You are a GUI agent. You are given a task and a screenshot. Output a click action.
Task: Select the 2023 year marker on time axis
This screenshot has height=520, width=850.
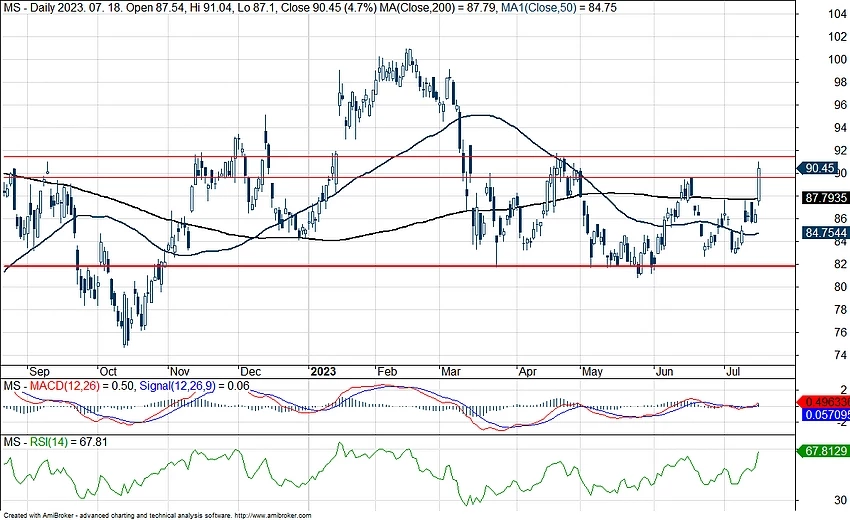tap(323, 371)
